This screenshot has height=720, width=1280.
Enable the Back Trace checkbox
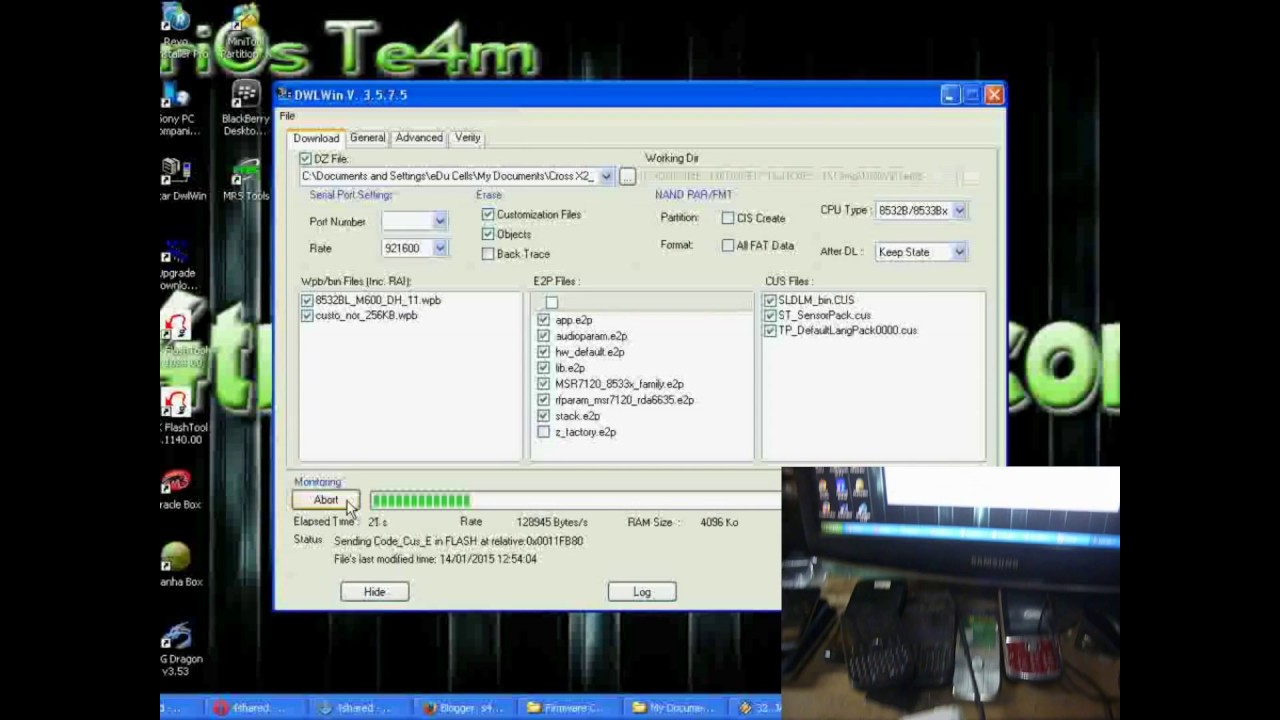pyautogui.click(x=488, y=254)
